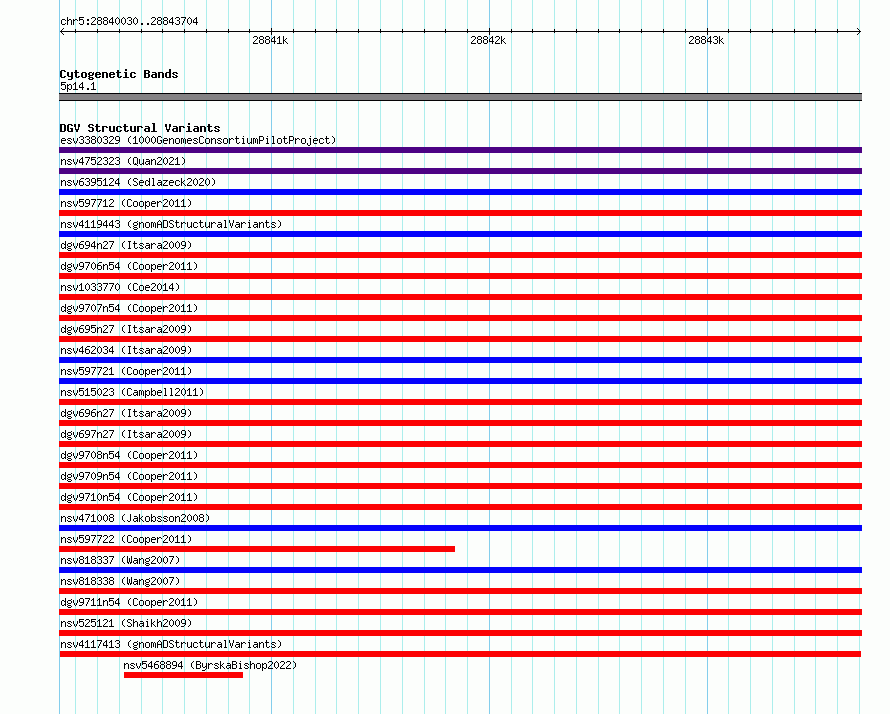Image resolution: width=890 pixels, height=714 pixels.
Task: Open variant nsv597712 (Cooper2011)
Action: (x=126, y=203)
